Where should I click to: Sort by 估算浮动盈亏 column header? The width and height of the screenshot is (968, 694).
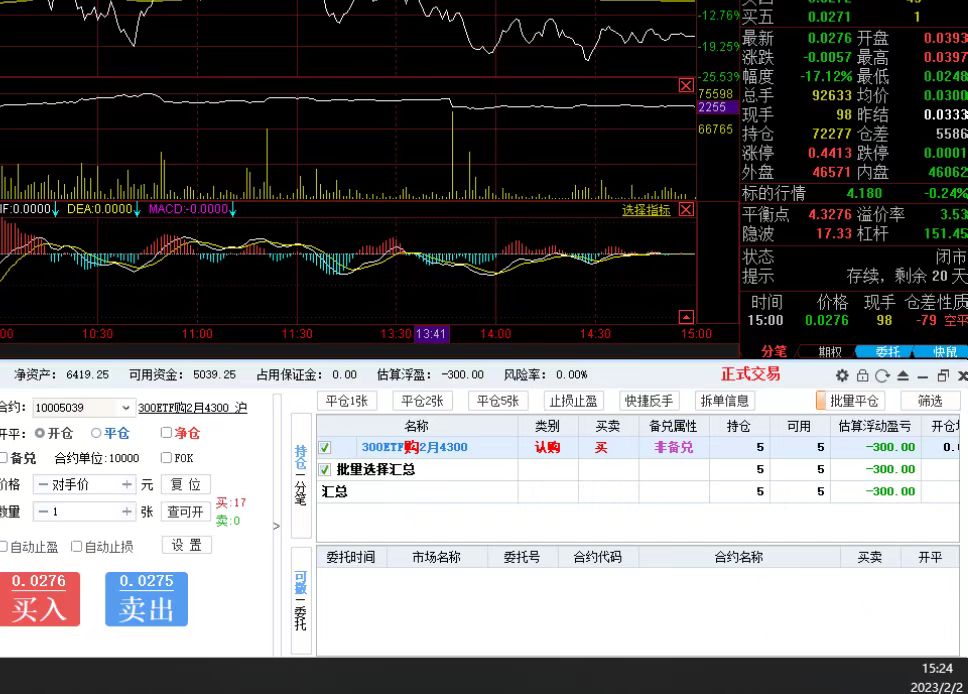[875, 425]
